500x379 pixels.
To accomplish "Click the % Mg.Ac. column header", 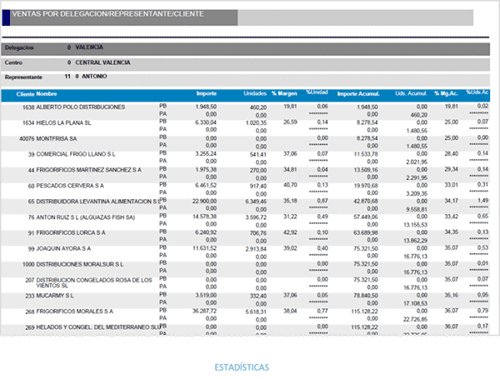I will [446, 94].
